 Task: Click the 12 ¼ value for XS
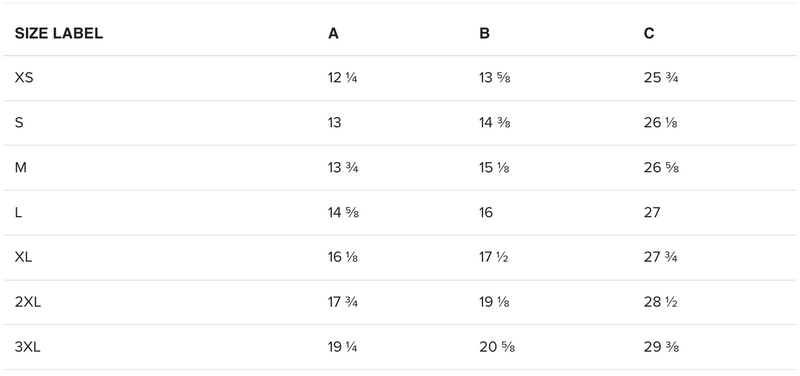(342, 78)
